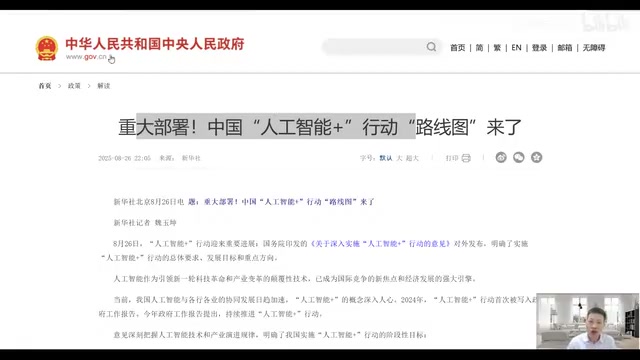Set font size to 超大

(412, 158)
